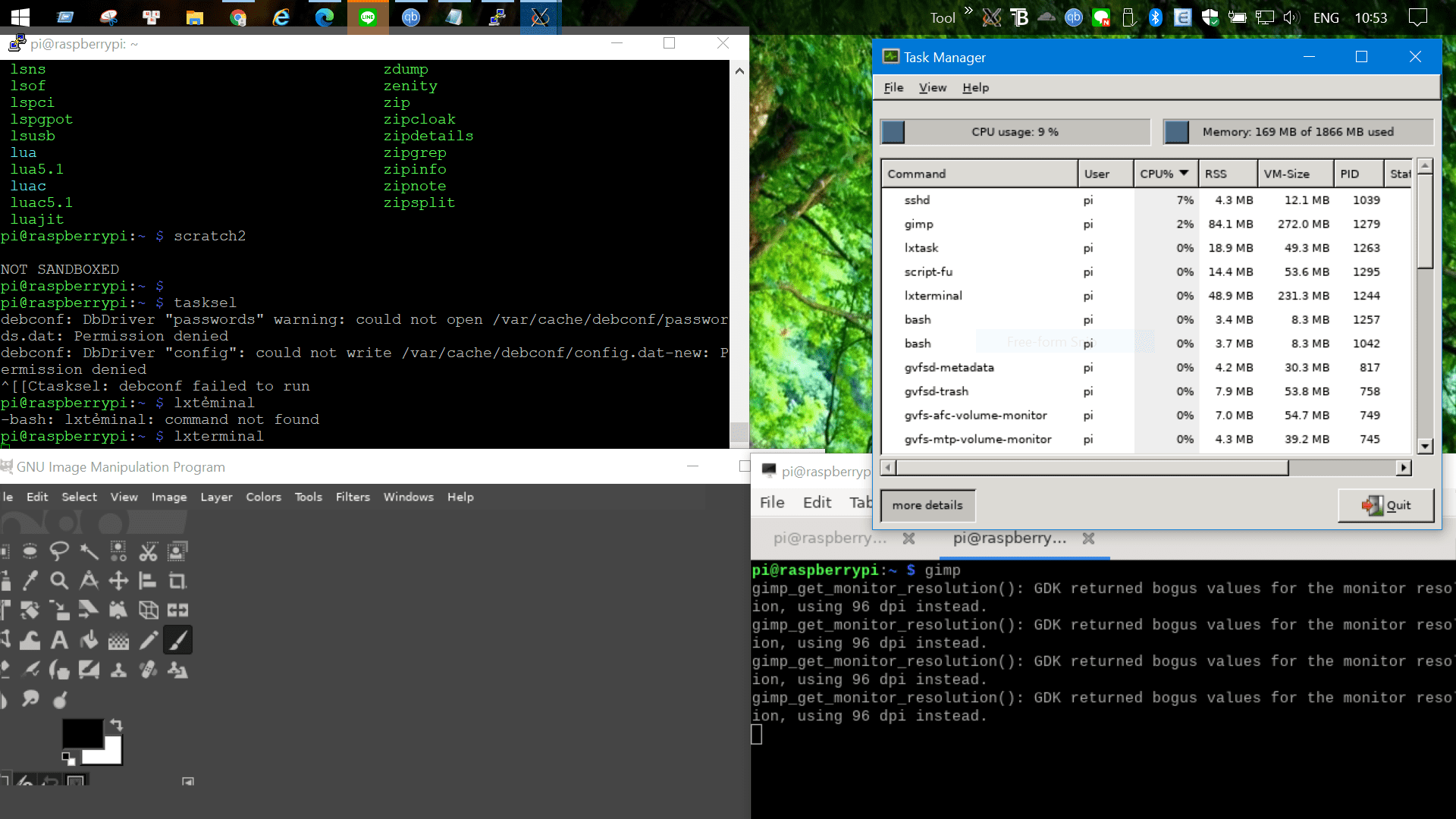
Task: Click the more details button
Action: pos(927,505)
